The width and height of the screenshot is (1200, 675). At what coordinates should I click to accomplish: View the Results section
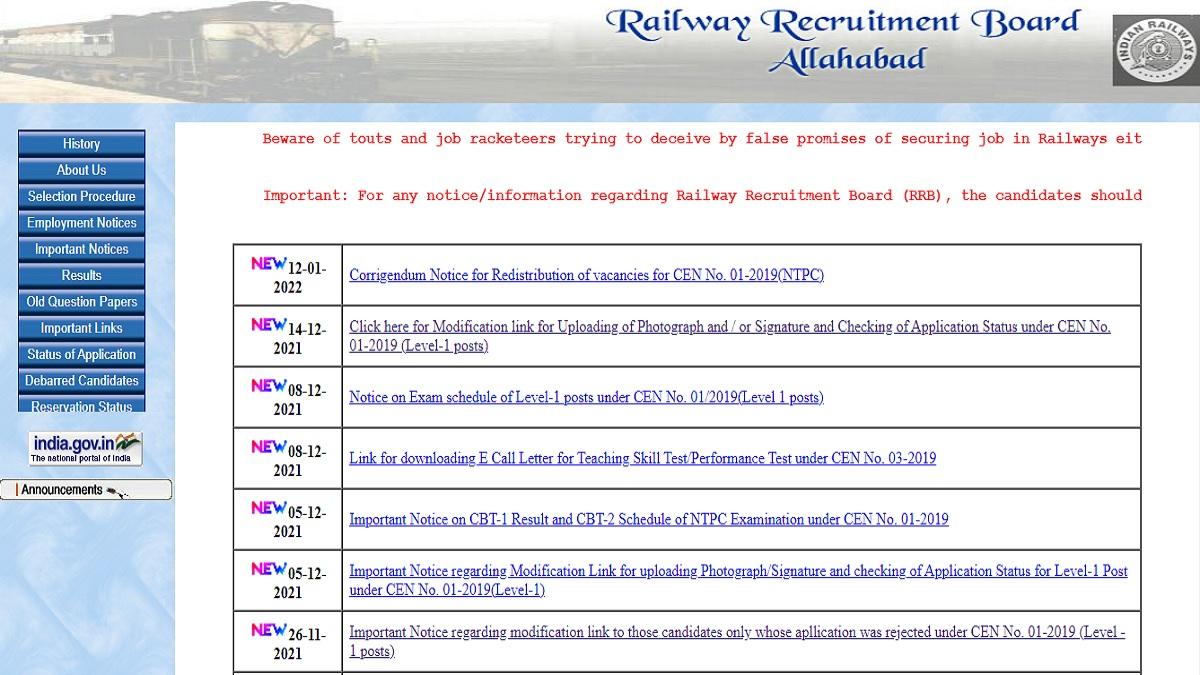click(81, 275)
